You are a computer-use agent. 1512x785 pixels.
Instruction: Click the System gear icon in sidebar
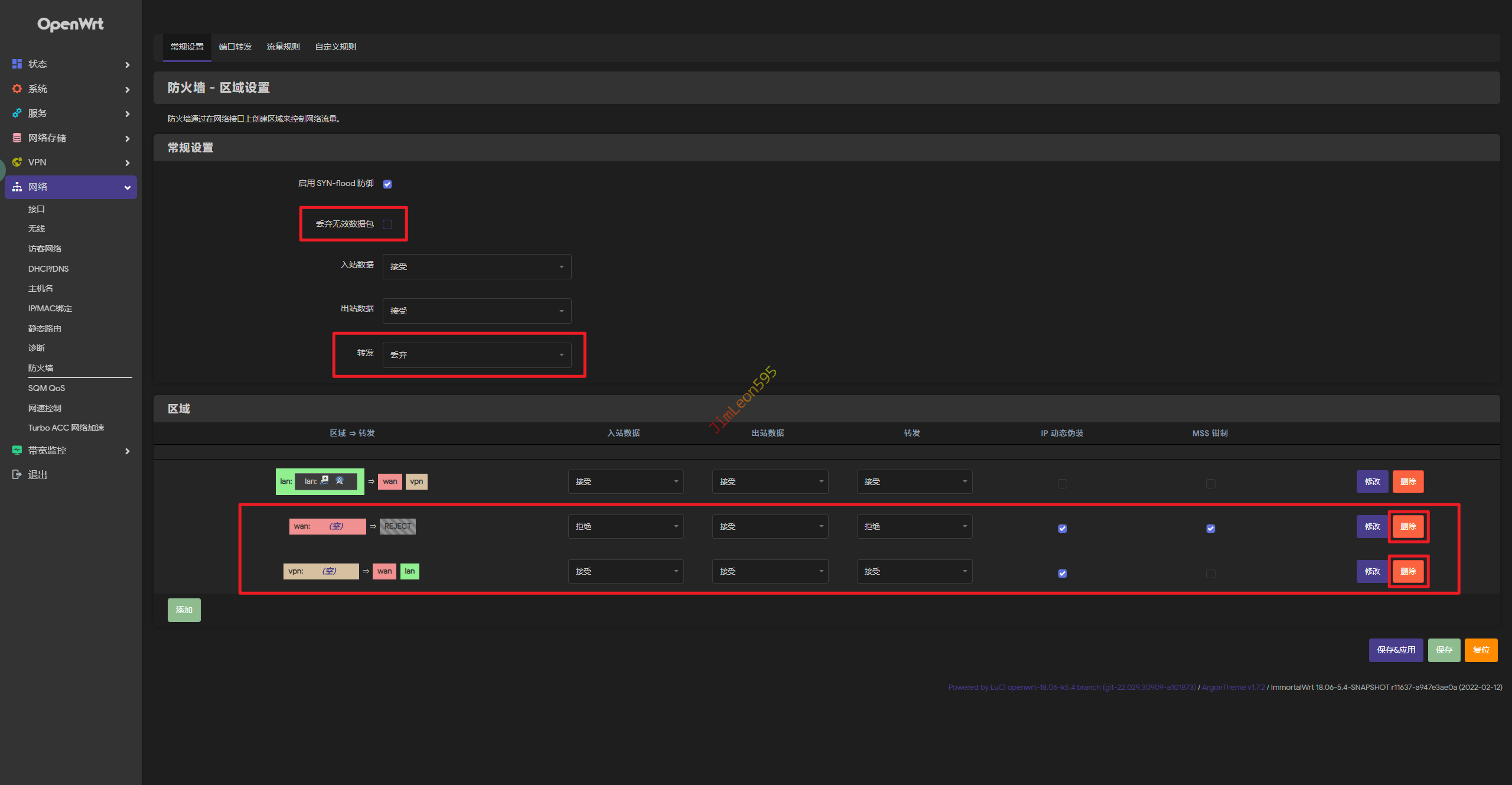17,89
